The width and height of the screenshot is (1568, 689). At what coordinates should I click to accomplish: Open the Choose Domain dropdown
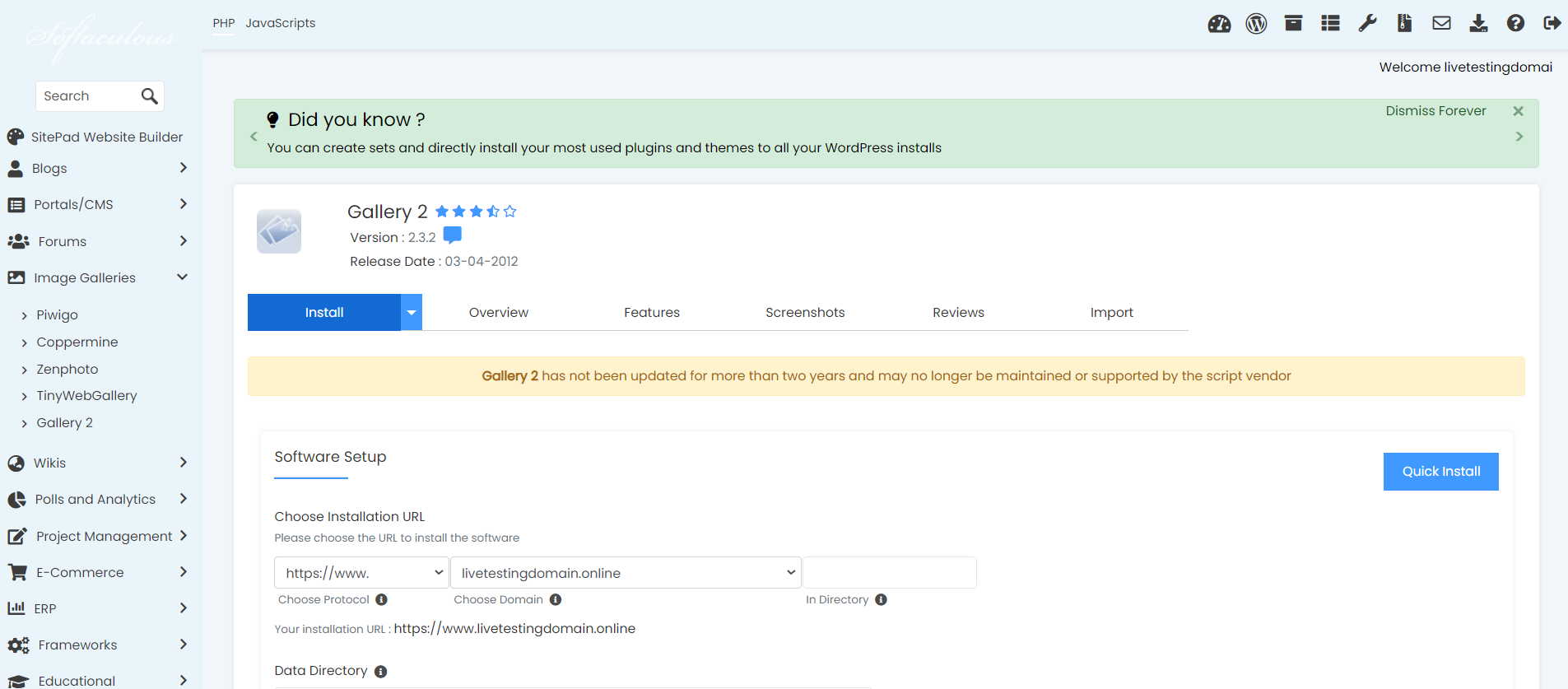(x=626, y=573)
